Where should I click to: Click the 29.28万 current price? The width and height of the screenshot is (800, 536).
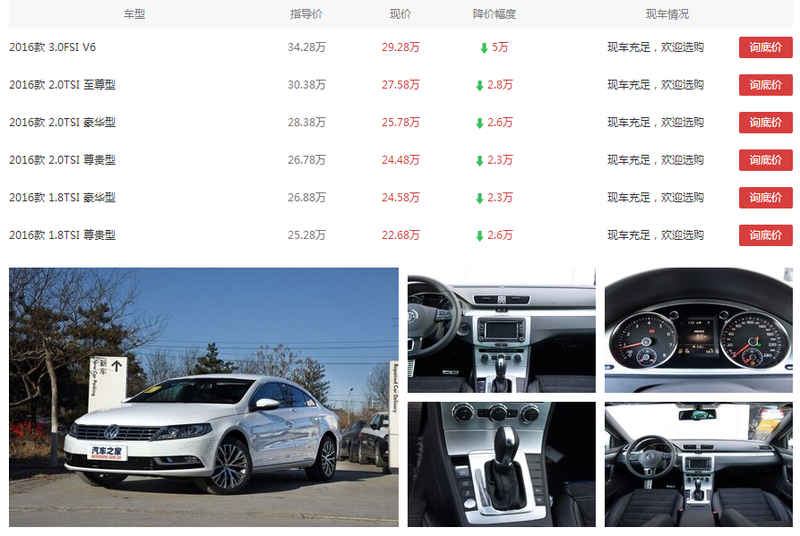click(x=401, y=47)
